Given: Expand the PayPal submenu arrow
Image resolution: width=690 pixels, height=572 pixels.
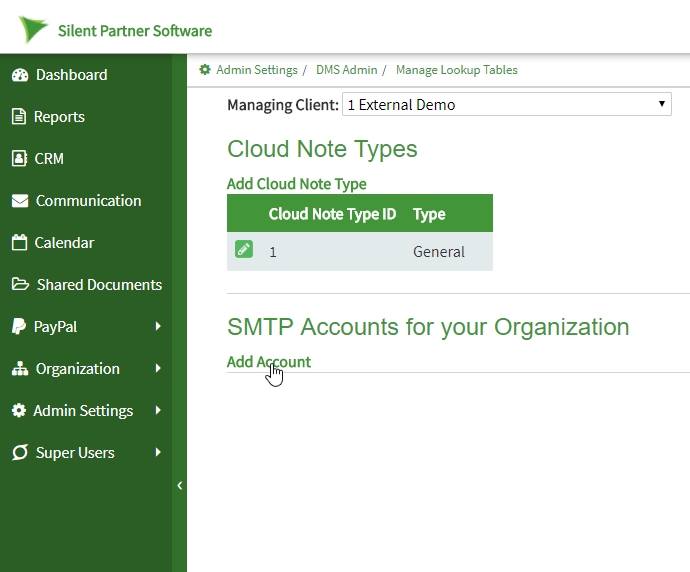Looking at the screenshot, I should (158, 327).
